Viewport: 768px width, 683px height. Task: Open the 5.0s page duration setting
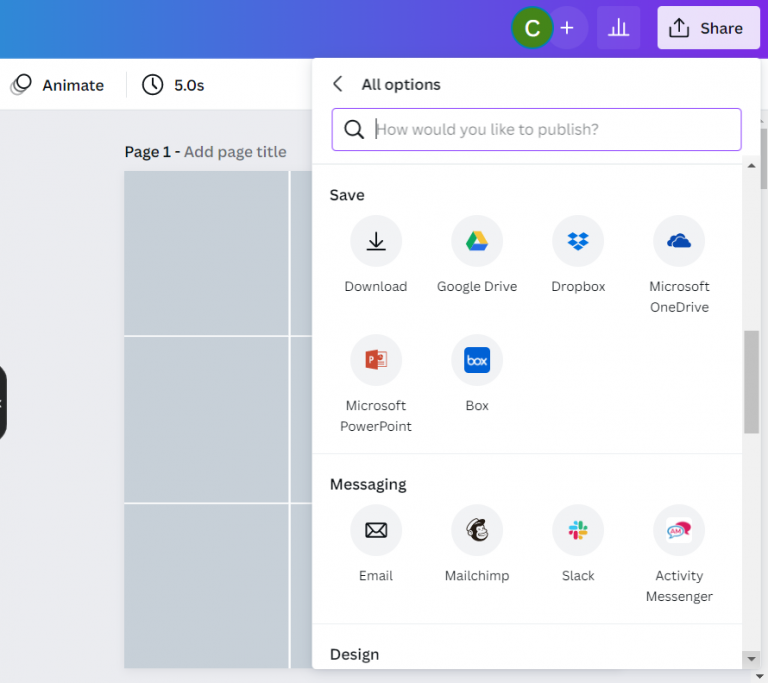tap(173, 85)
